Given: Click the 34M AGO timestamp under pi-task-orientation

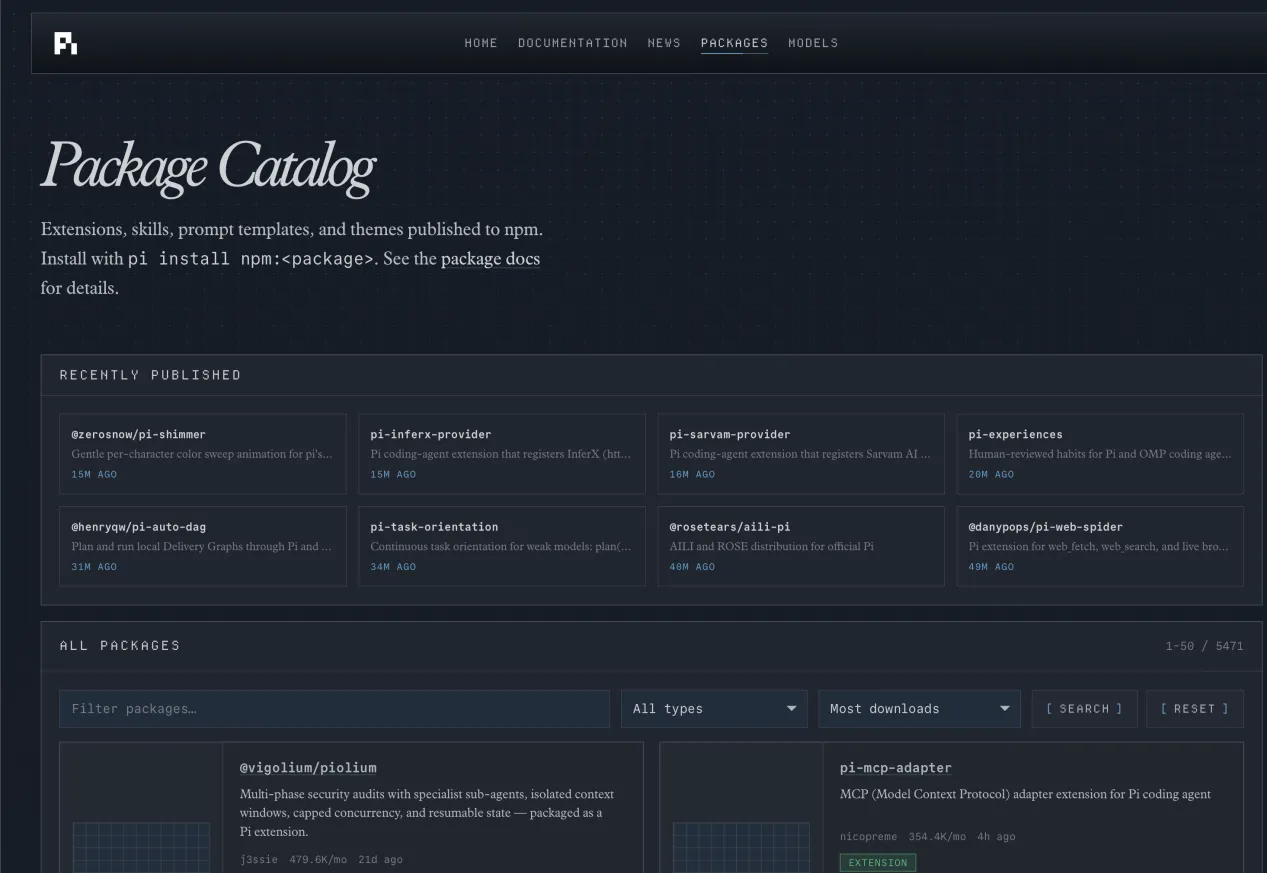Looking at the screenshot, I should point(393,566).
